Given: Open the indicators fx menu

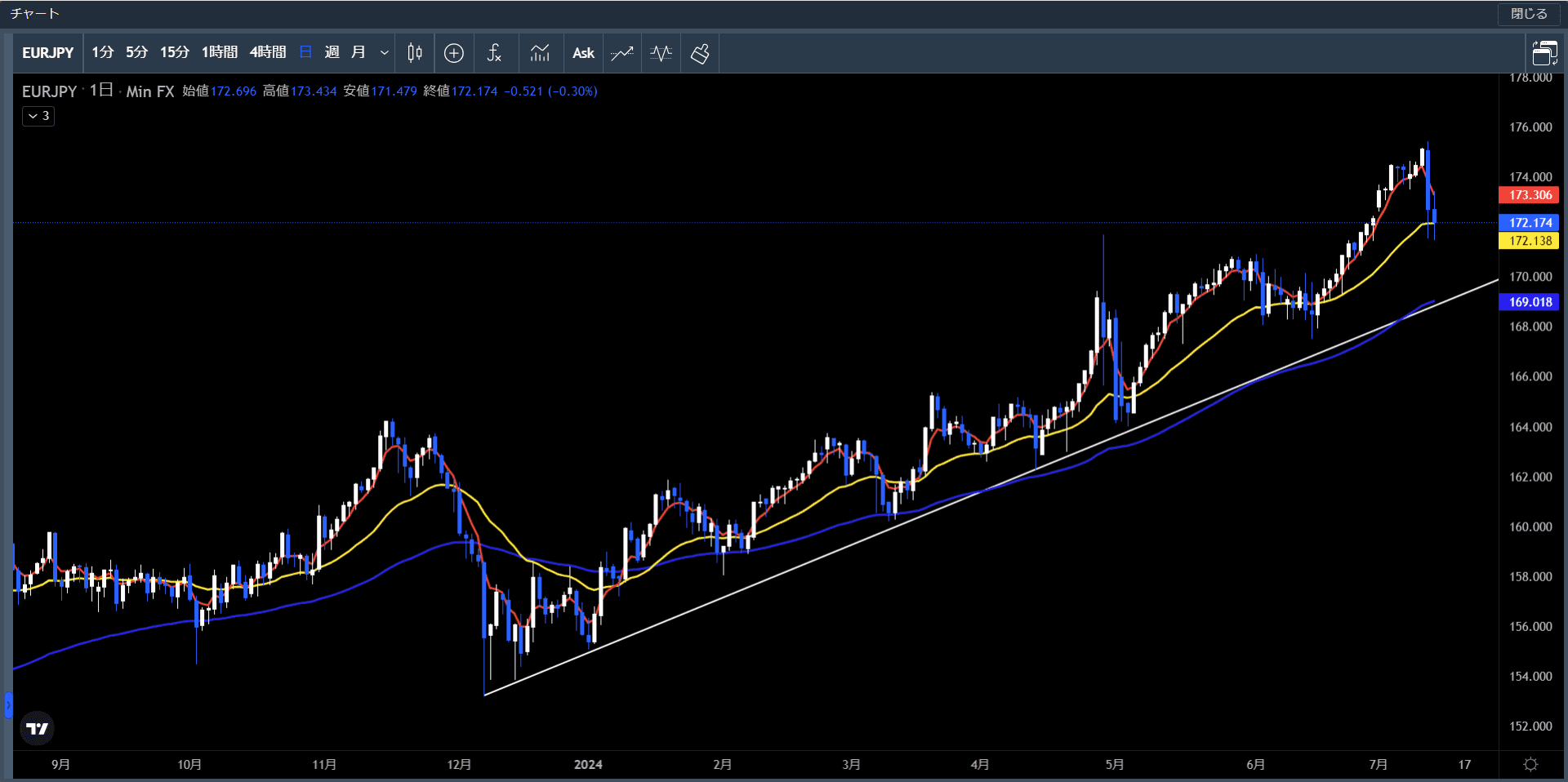Looking at the screenshot, I should [494, 53].
